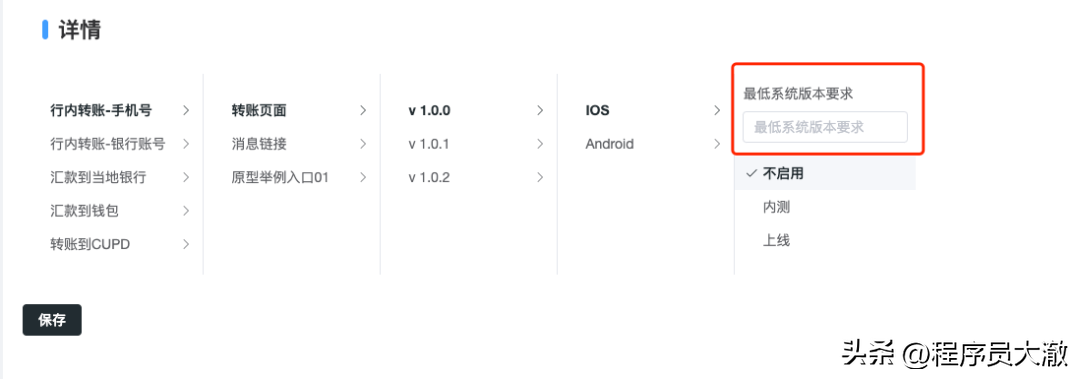Expand chevron beside 行内转账-银行账号
Screen dimensions: 1080x379
tap(186, 144)
